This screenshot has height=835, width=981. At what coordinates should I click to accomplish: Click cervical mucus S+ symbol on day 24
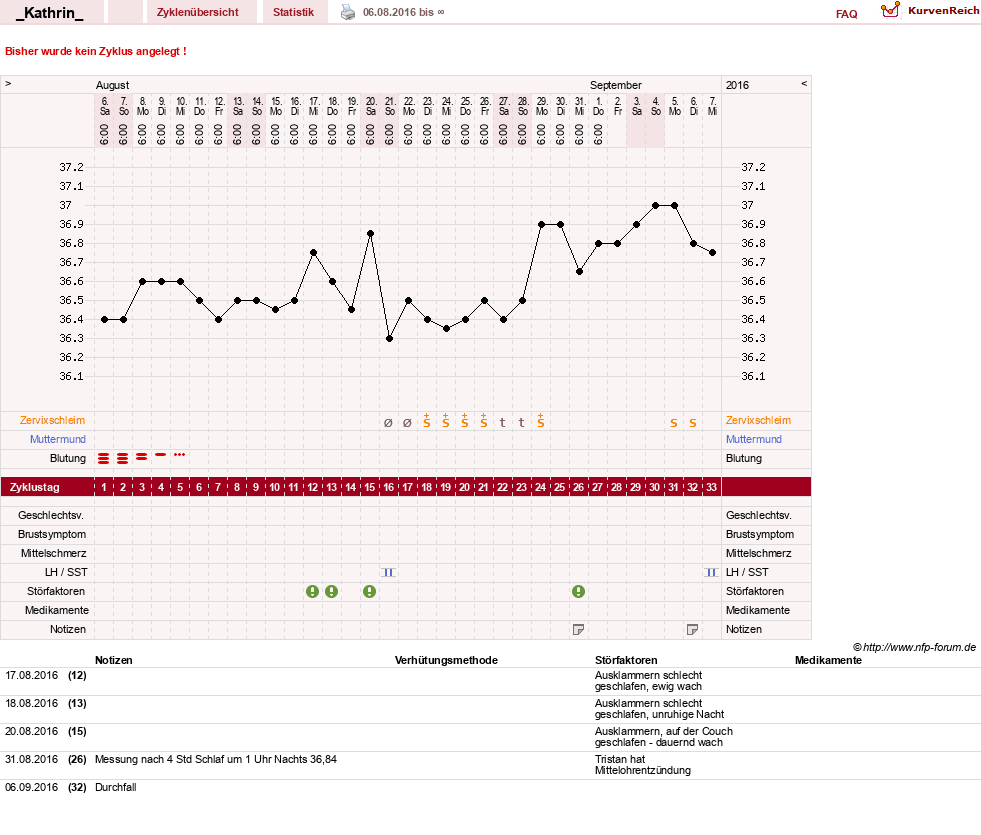541,421
